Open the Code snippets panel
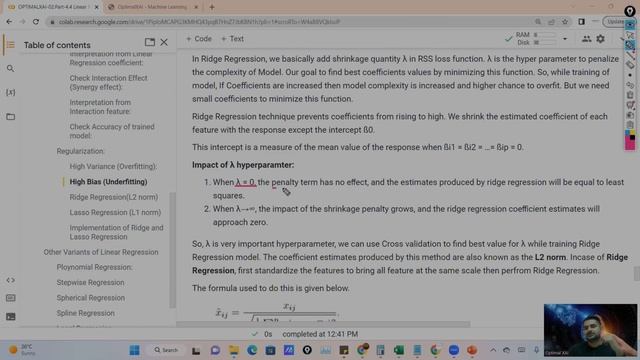Viewport: 640px width, 360px height. click(x=11, y=280)
